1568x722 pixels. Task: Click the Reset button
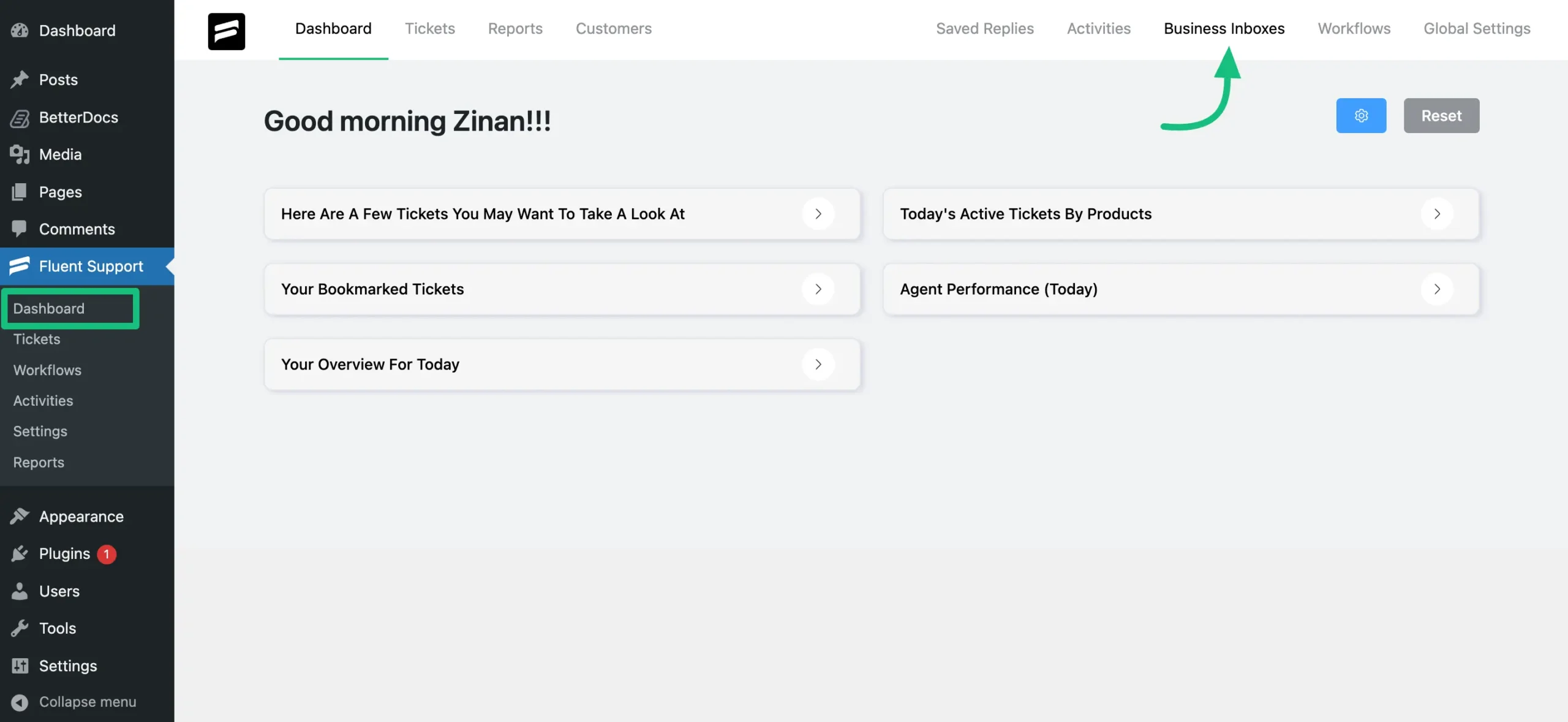coord(1441,115)
